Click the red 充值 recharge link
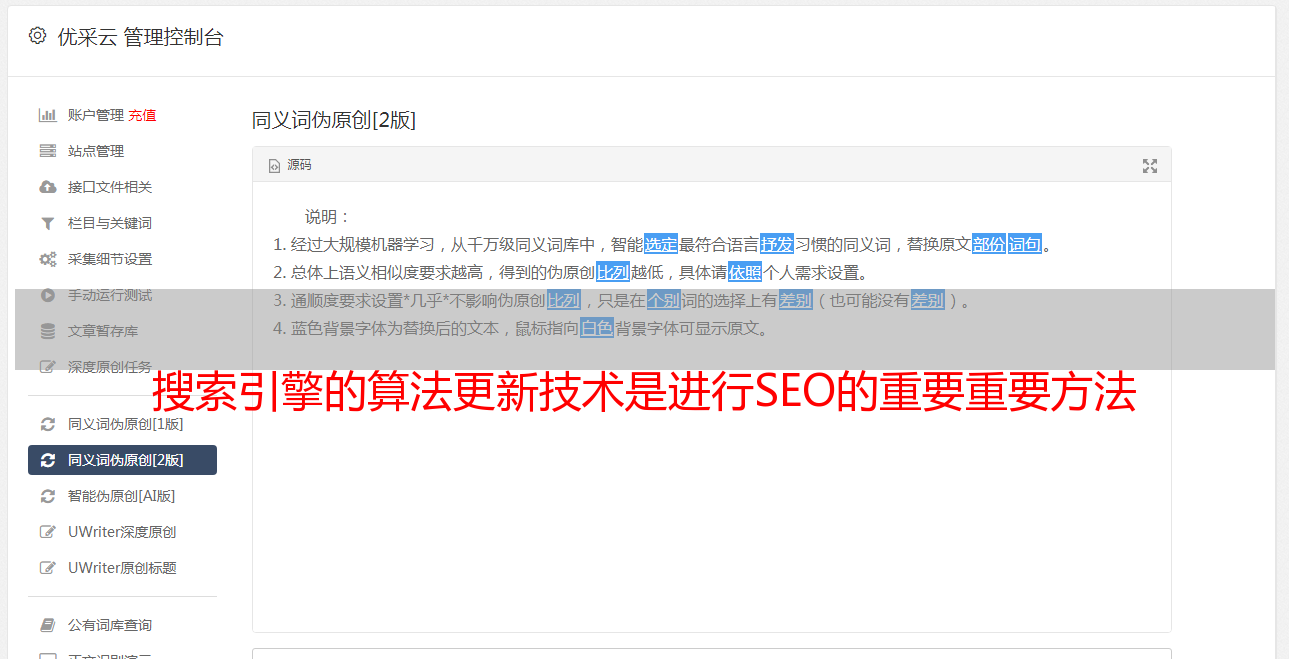 coord(142,115)
